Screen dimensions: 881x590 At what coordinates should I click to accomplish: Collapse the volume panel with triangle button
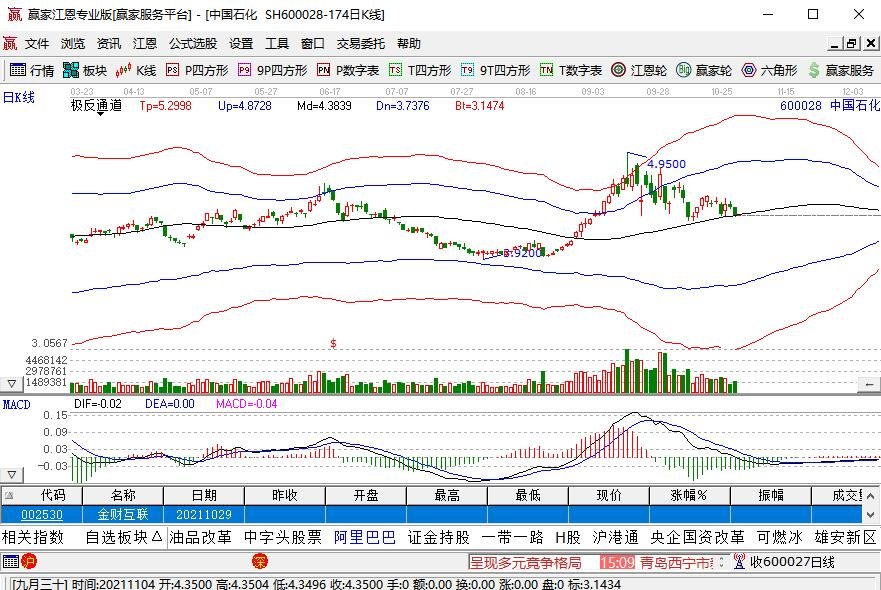coord(11,384)
